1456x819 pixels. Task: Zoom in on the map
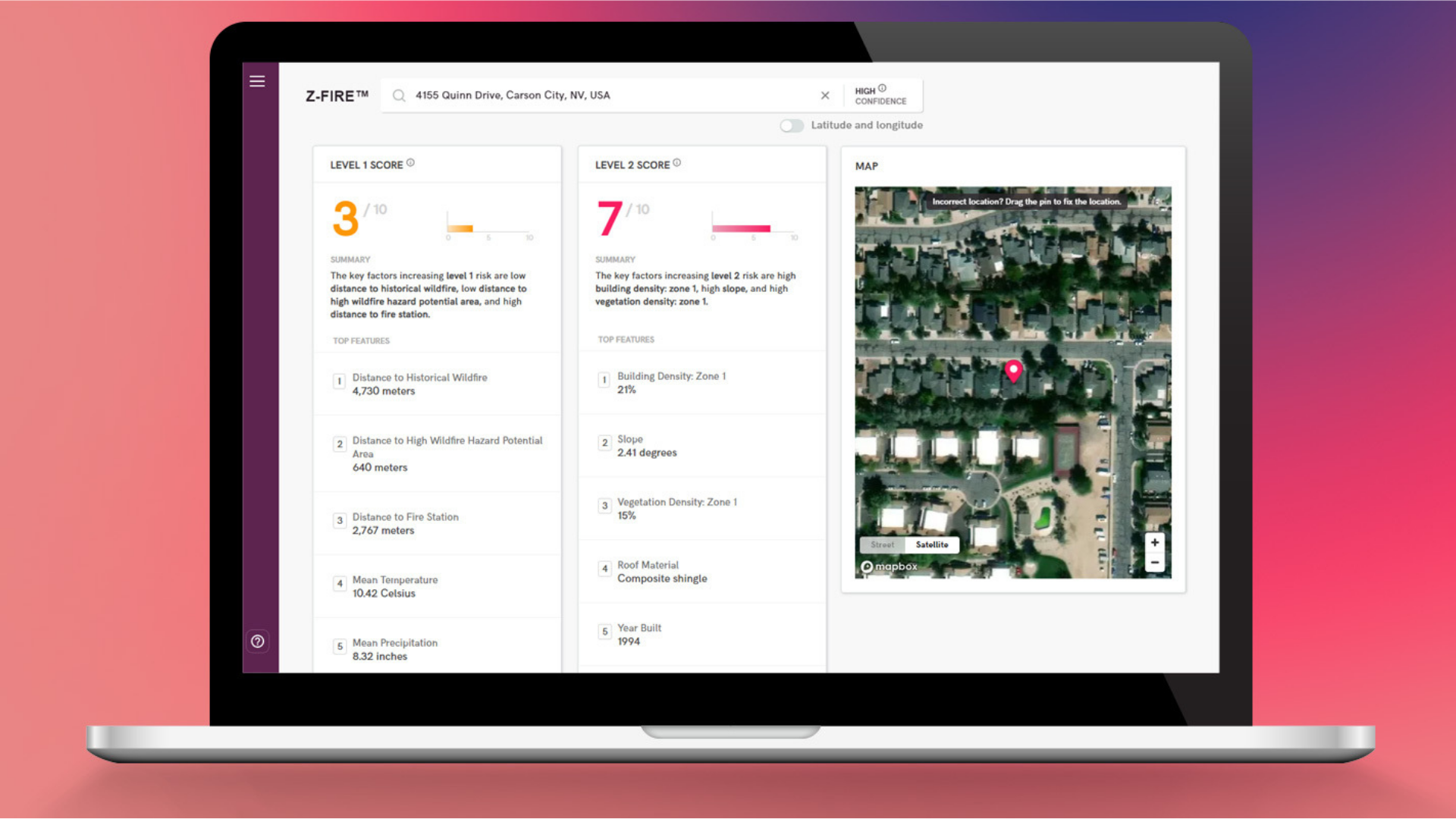pyautogui.click(x=1154, y=542)
